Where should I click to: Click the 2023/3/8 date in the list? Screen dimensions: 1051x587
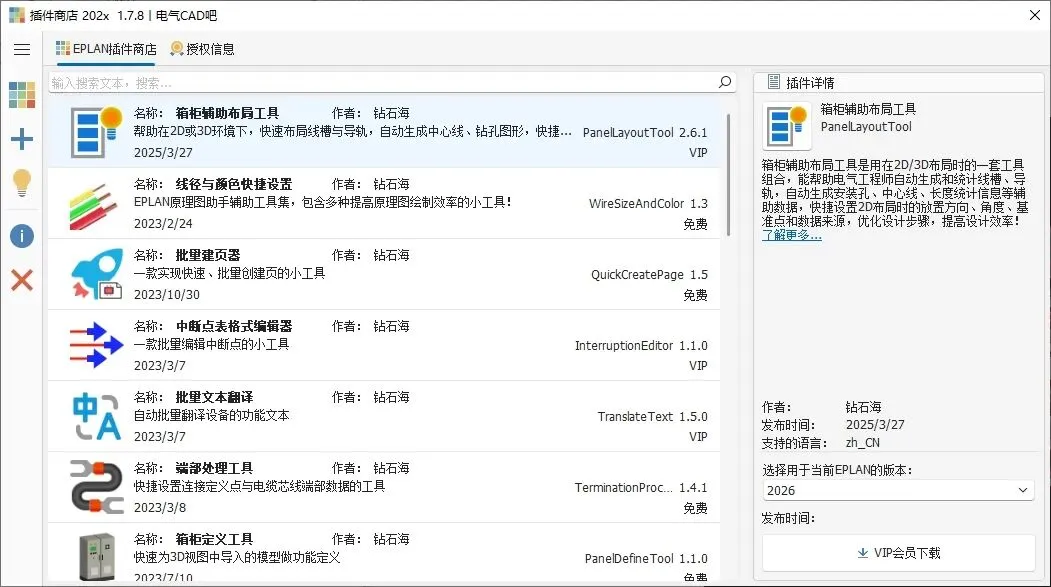(160, 508)
